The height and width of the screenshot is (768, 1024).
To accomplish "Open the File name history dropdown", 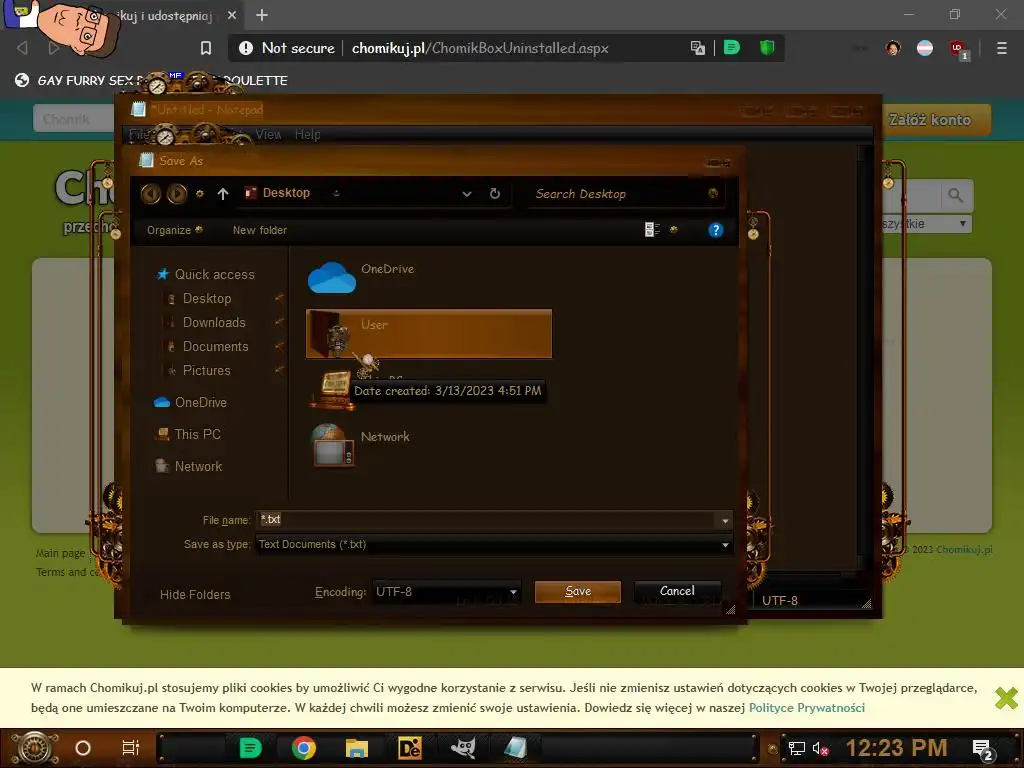I will [725, 520].
